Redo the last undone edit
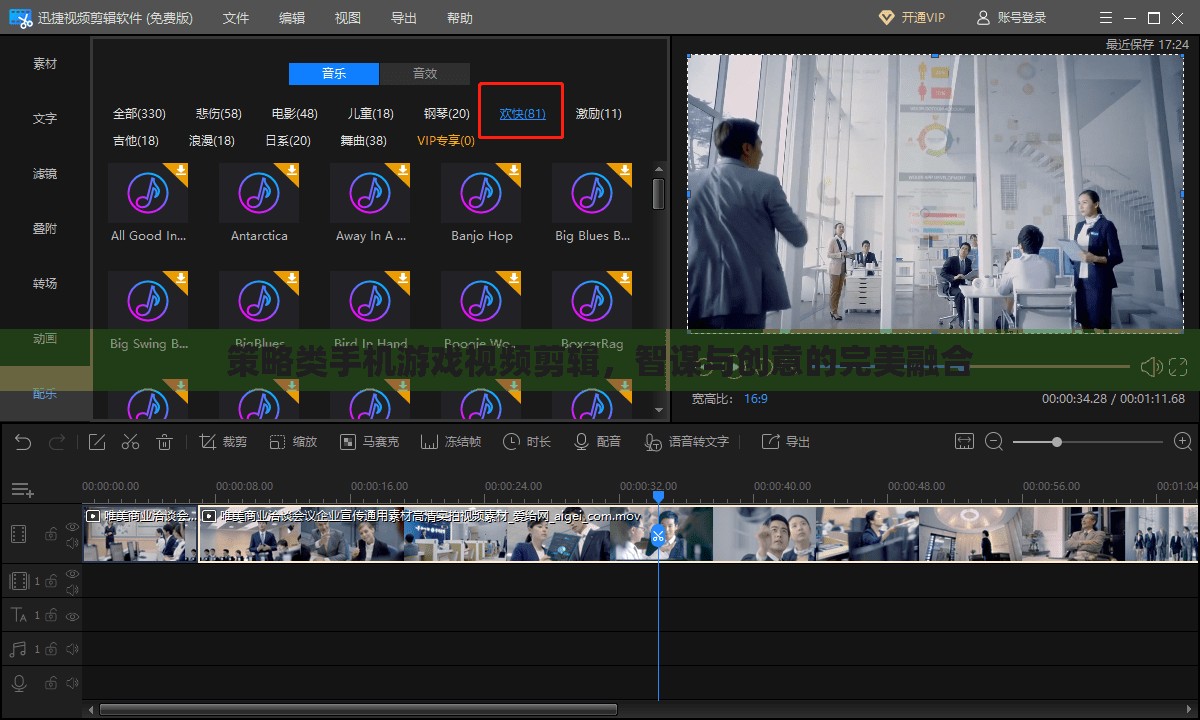 click(57, 442)
